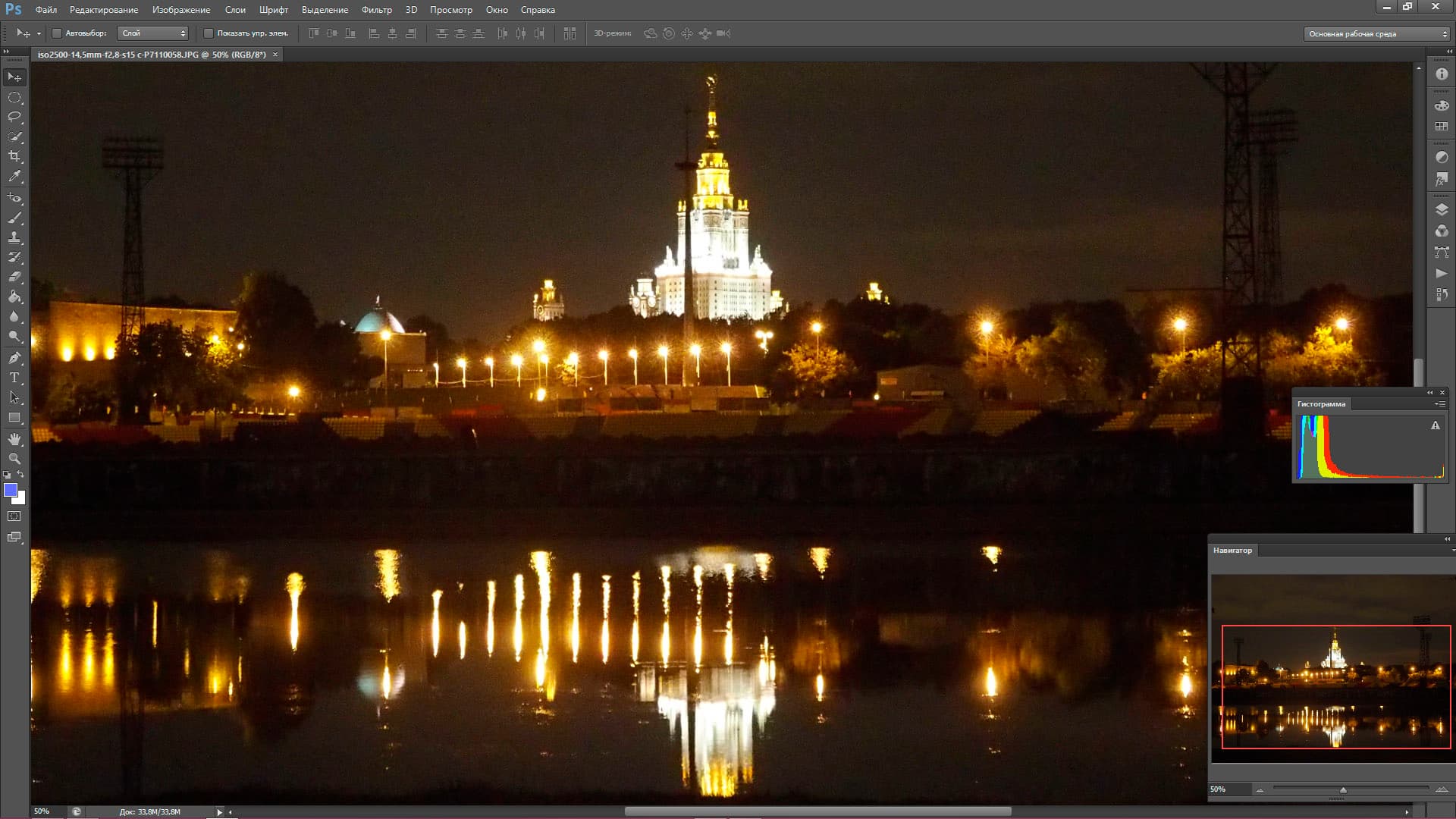The image size is (1456, 819).
Task: Enable the Автовыбор checkbox
Action: click(x=57, y=33)
